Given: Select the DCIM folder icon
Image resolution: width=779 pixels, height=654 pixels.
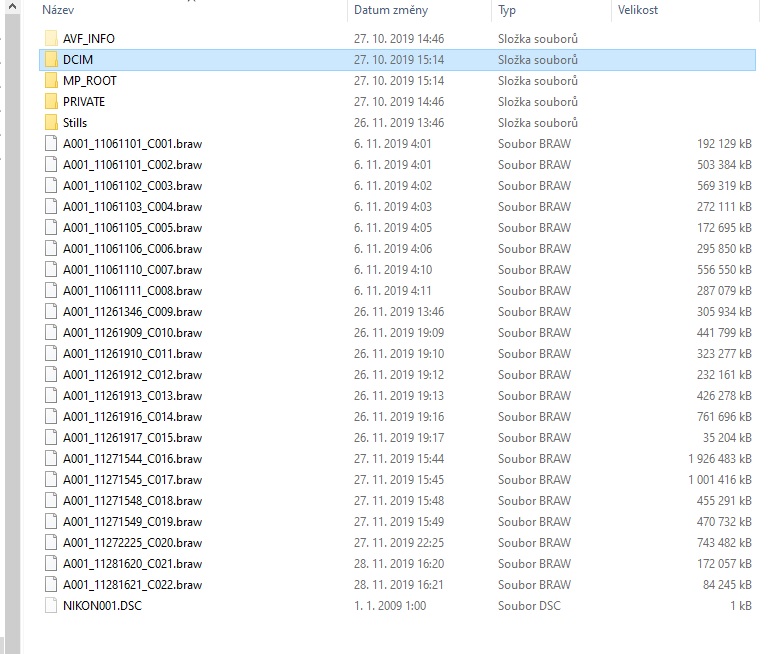Looking at the screenshot, I should click(x=51, y=60).
